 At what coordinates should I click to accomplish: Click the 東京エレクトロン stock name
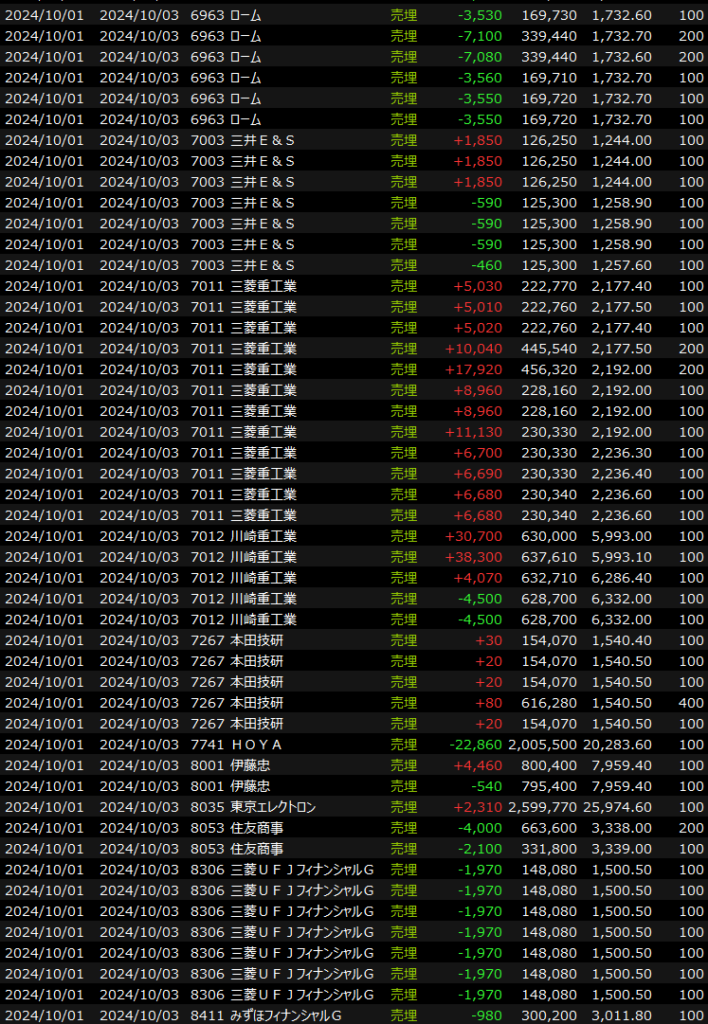tap(273, 807)
